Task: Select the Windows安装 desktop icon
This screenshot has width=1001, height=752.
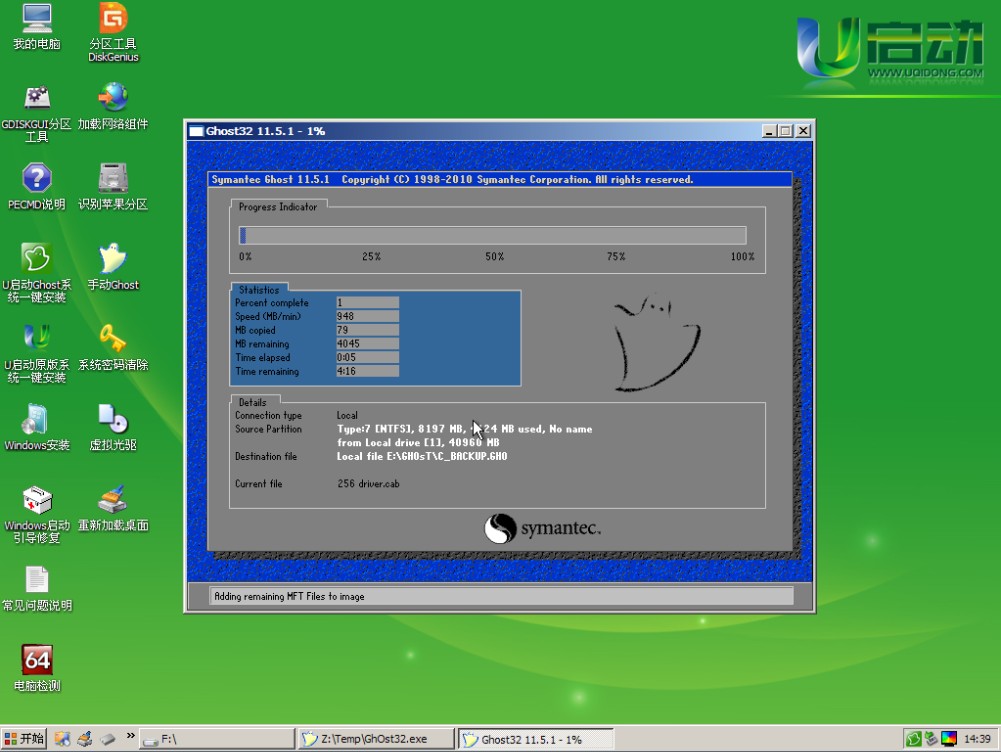Action: 36,428
